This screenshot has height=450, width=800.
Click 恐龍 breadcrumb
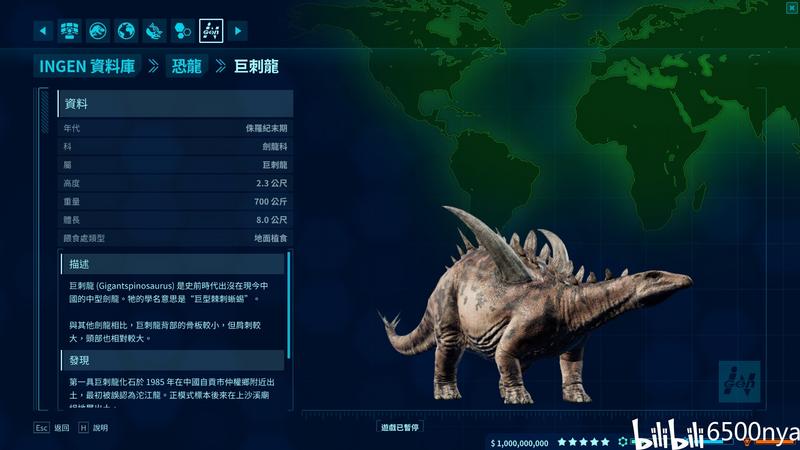(x=187, y=66)
